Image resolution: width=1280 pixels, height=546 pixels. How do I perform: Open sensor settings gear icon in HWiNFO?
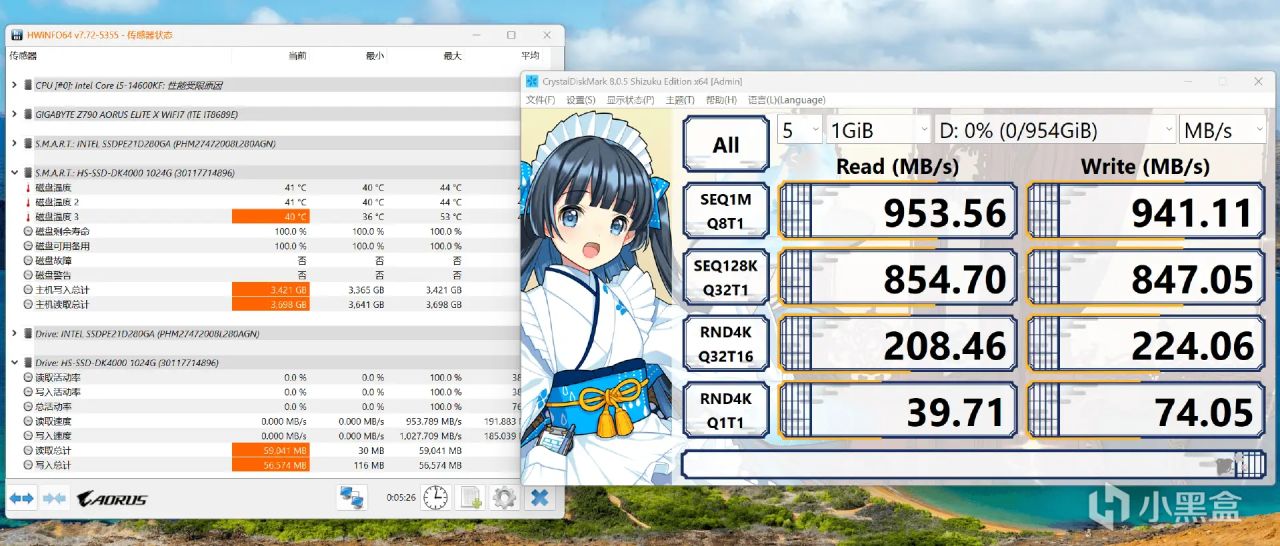505,497
